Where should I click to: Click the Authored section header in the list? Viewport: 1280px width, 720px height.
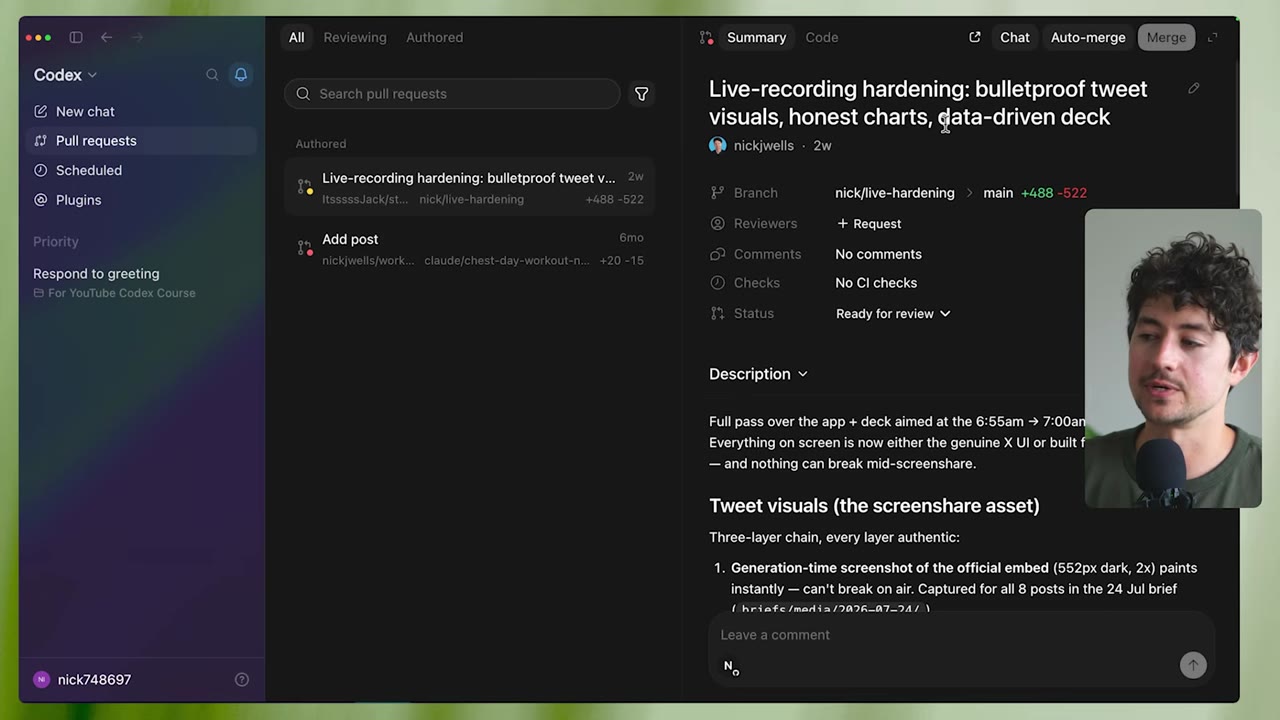[x=321, y=144]
